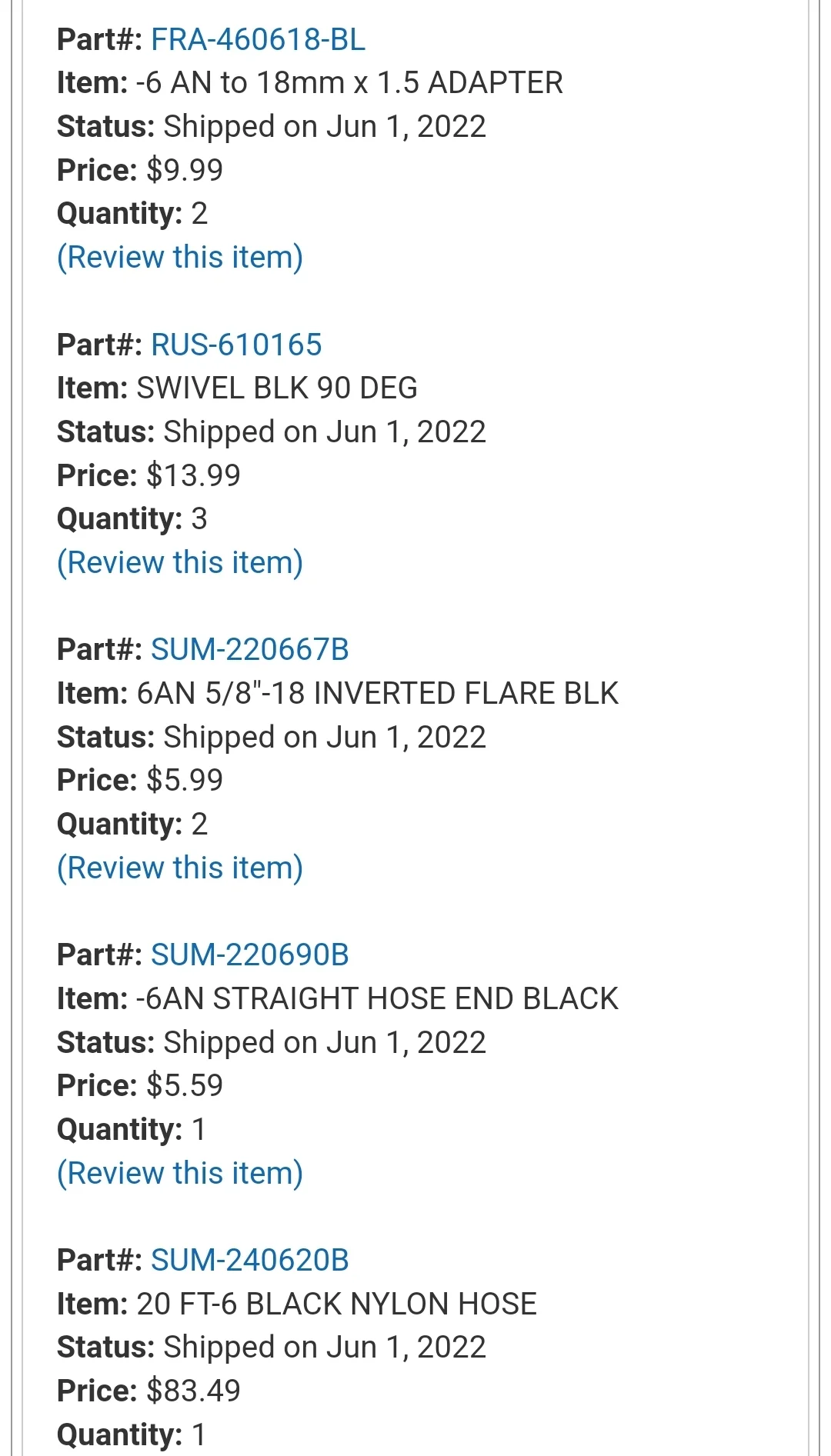Image resolution: width=831 pixels, height=1456 pixels.
Task: Review the SWIVEL BLK 90 DEG item
Action: click(x=180, y=563)
